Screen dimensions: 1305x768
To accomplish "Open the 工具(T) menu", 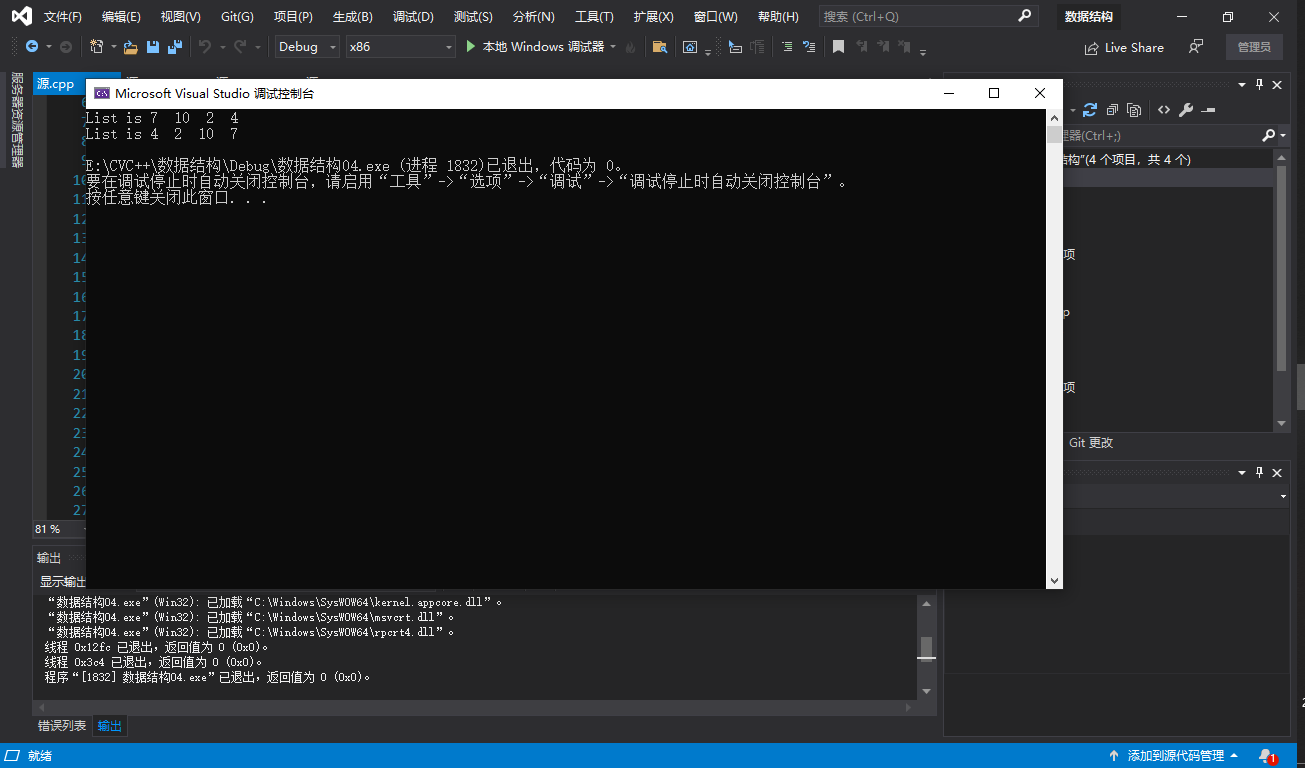I will (x=594, y=17).
